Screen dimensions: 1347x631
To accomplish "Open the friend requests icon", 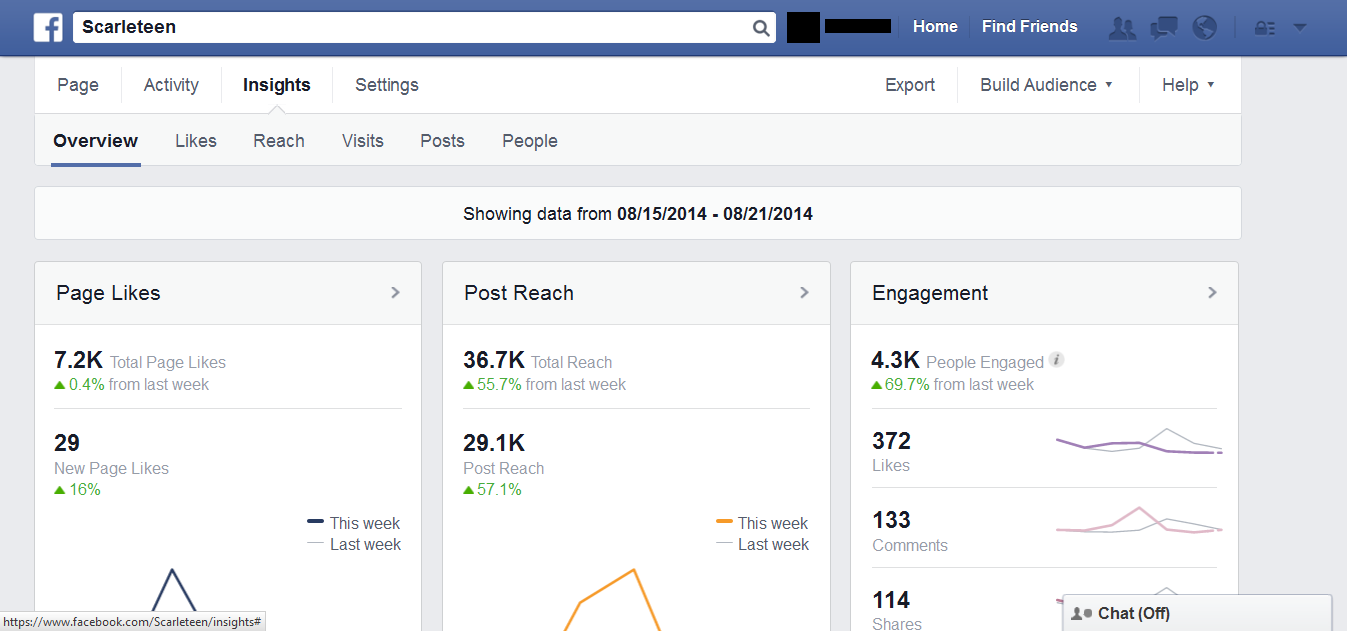I will click(x=1122, y=28).
